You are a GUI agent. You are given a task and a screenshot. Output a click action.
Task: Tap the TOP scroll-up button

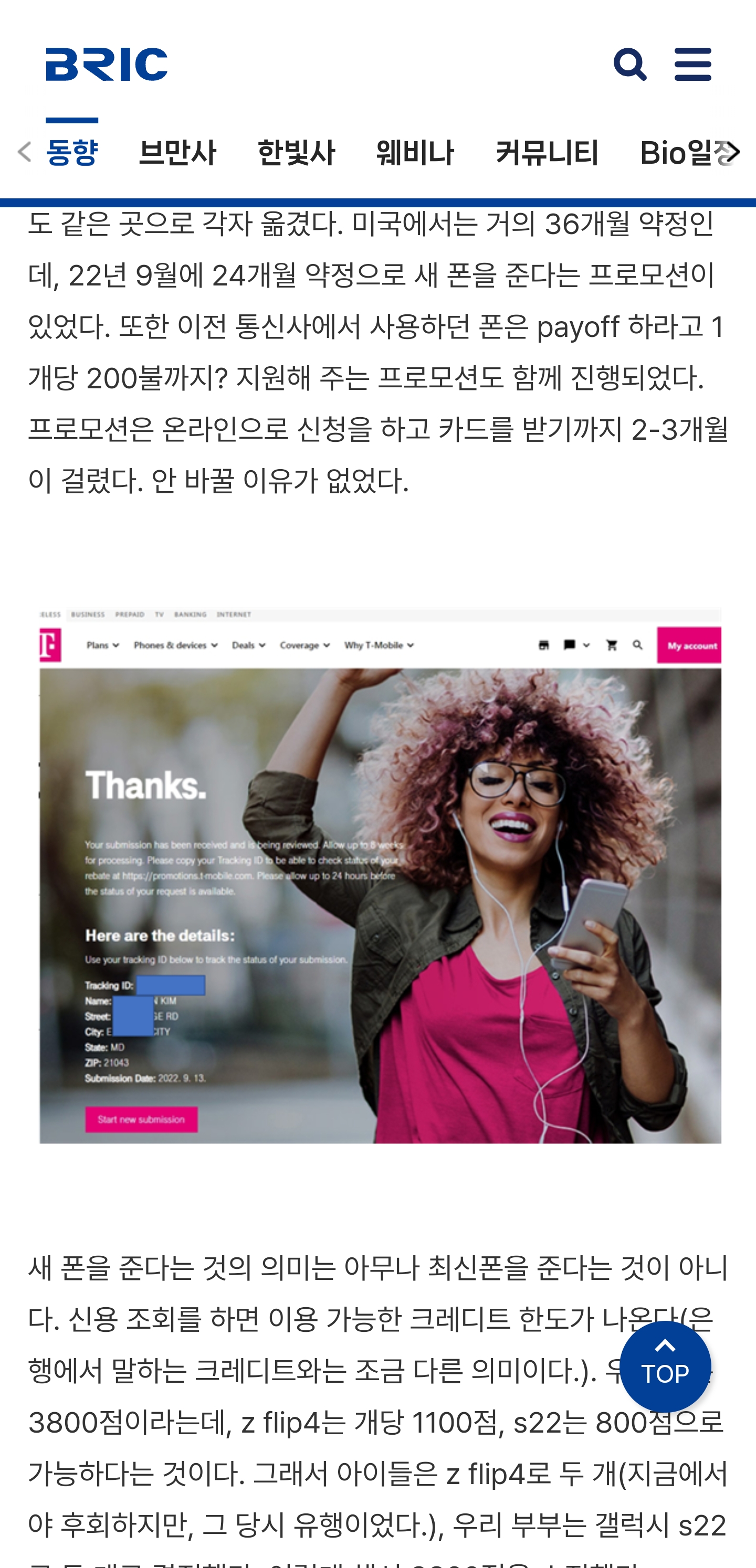pyautogui.click(x=665, y=1366)
